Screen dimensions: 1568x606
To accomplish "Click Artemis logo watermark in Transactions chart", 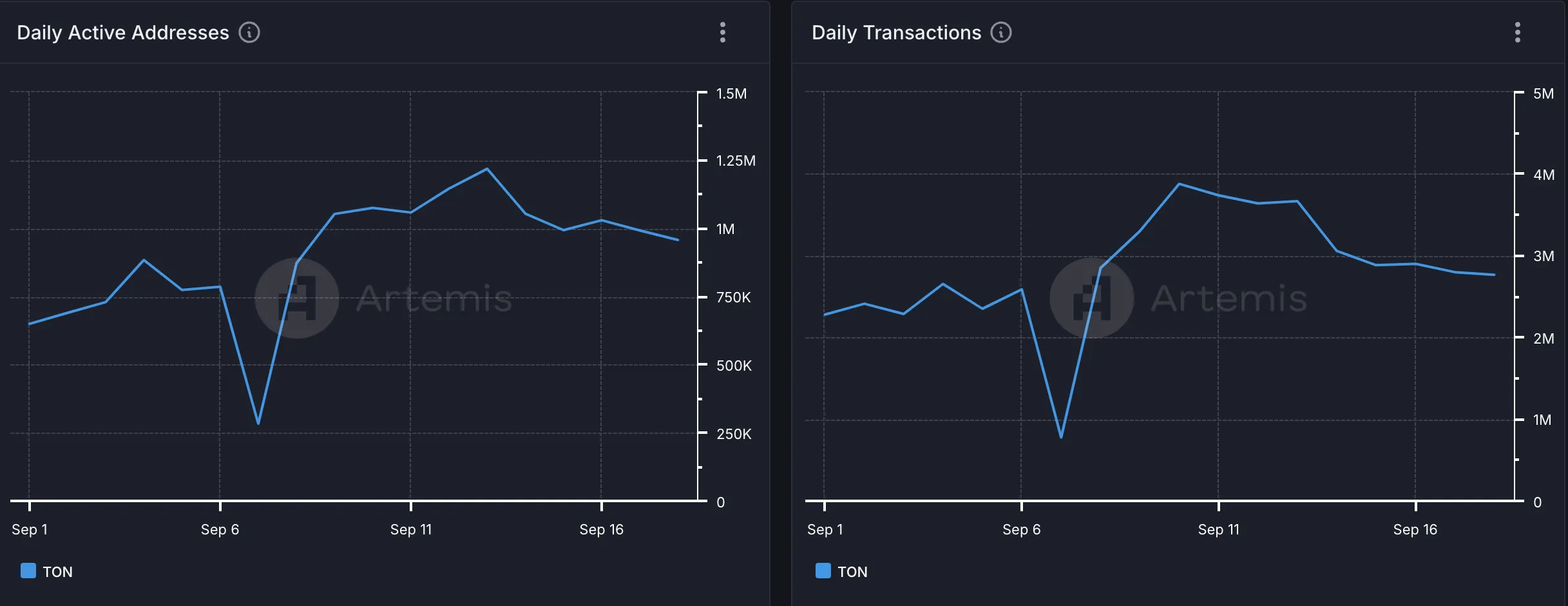I will (x=1092, y=298).
